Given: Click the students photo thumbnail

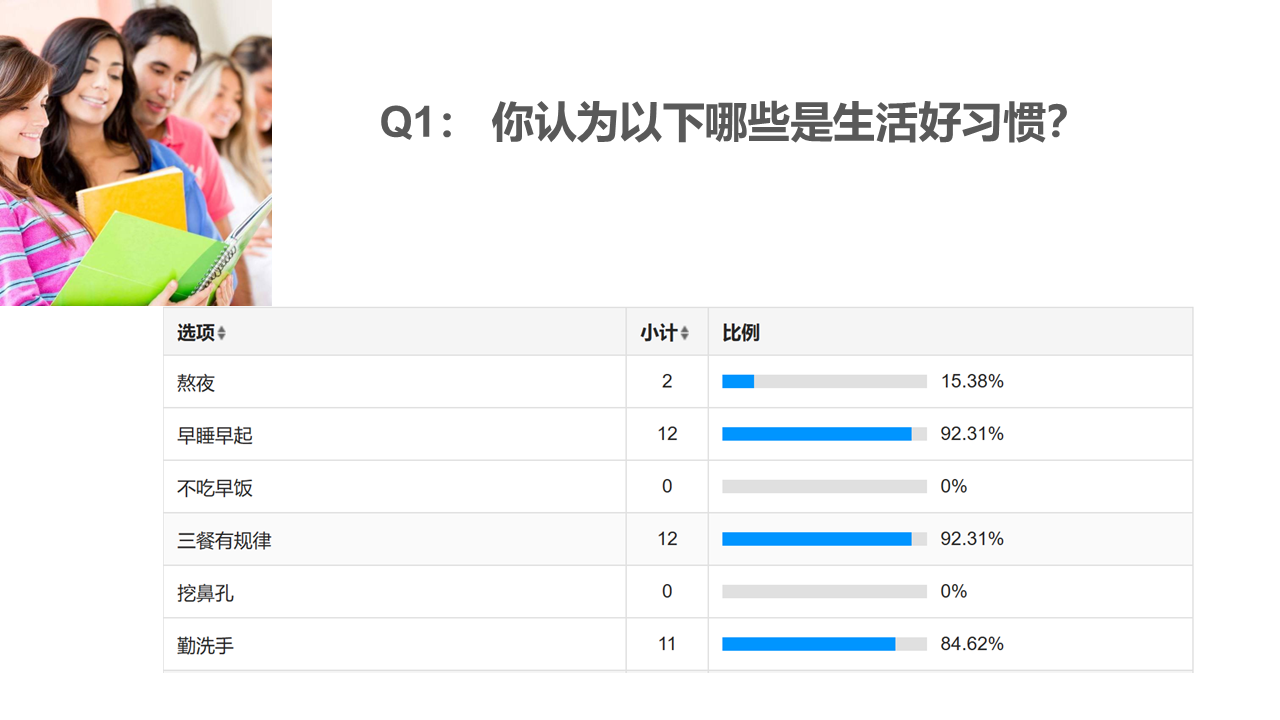Looking at the screenshot, I should click(136, 153).
